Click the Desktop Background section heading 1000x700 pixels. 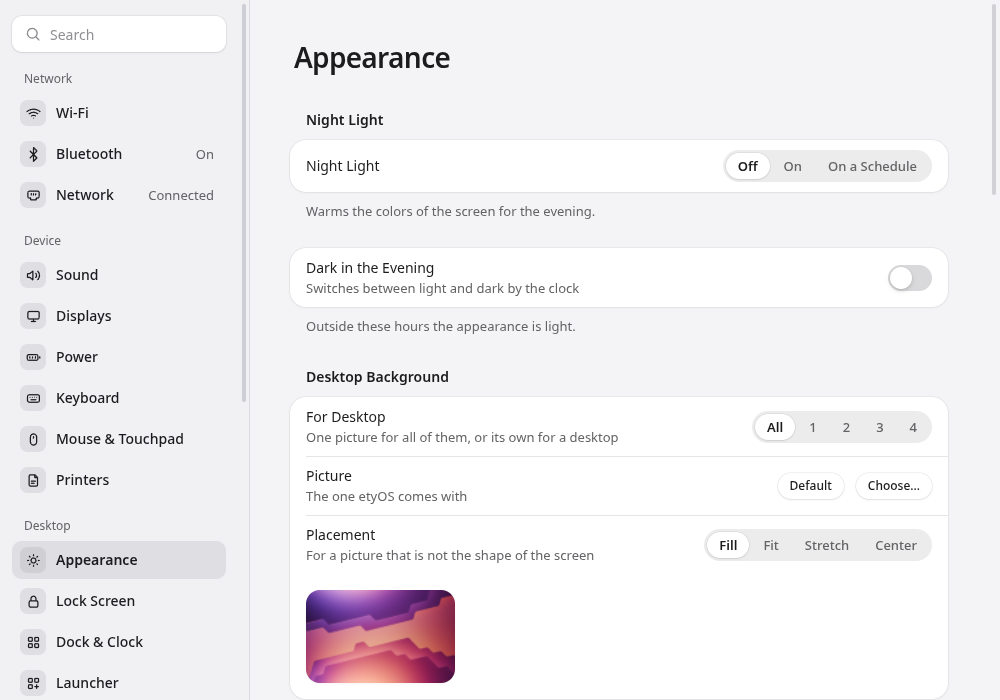pyautogui.click(x=377, y=377)
